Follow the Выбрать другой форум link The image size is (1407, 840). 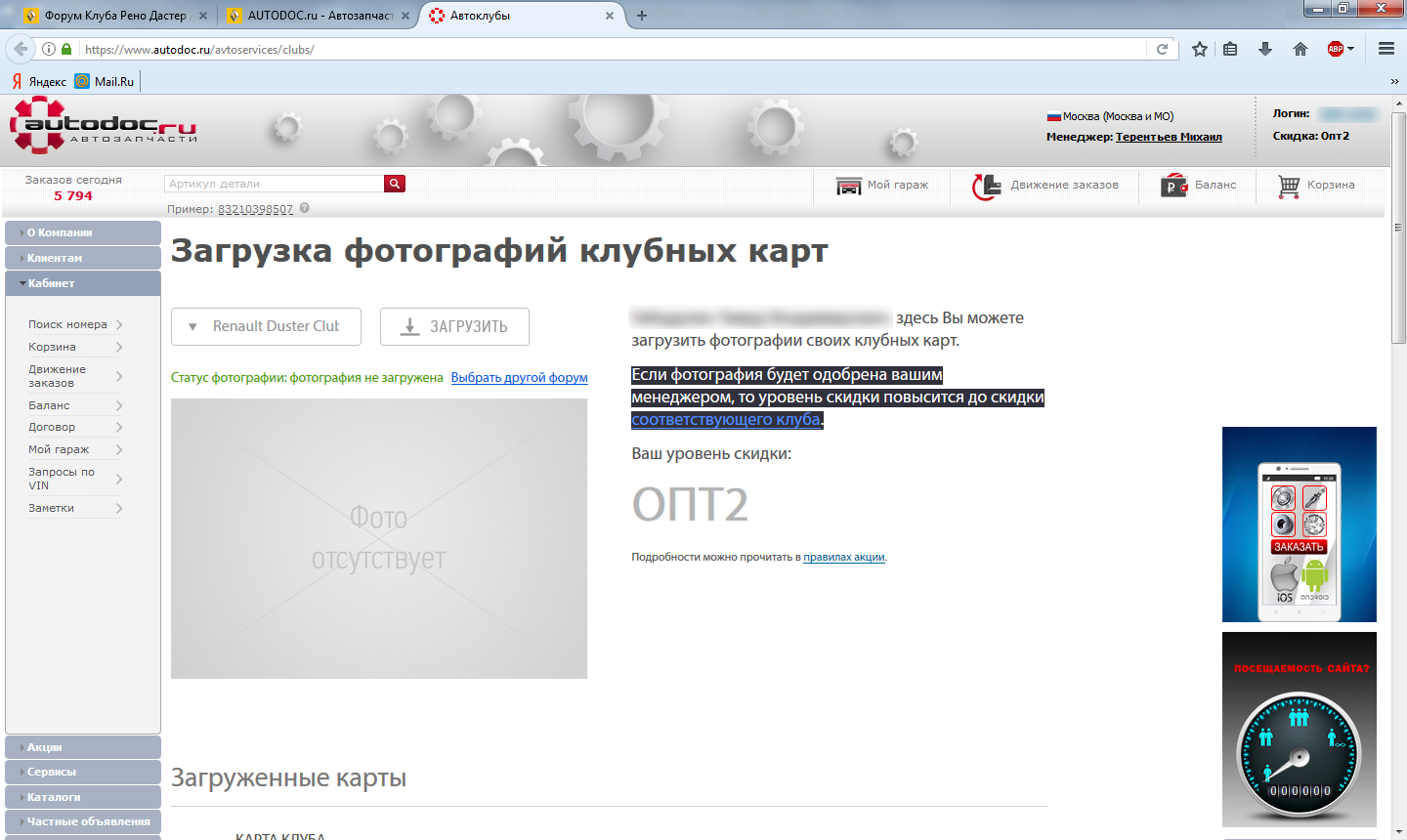pyautogui.click(x=519, y=378)
